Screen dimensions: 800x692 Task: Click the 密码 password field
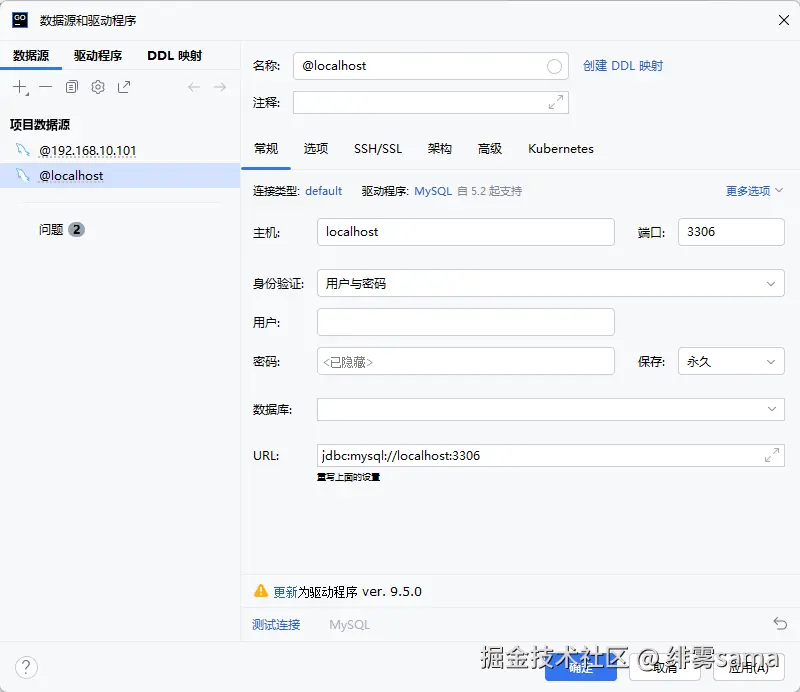coord(465,361)
